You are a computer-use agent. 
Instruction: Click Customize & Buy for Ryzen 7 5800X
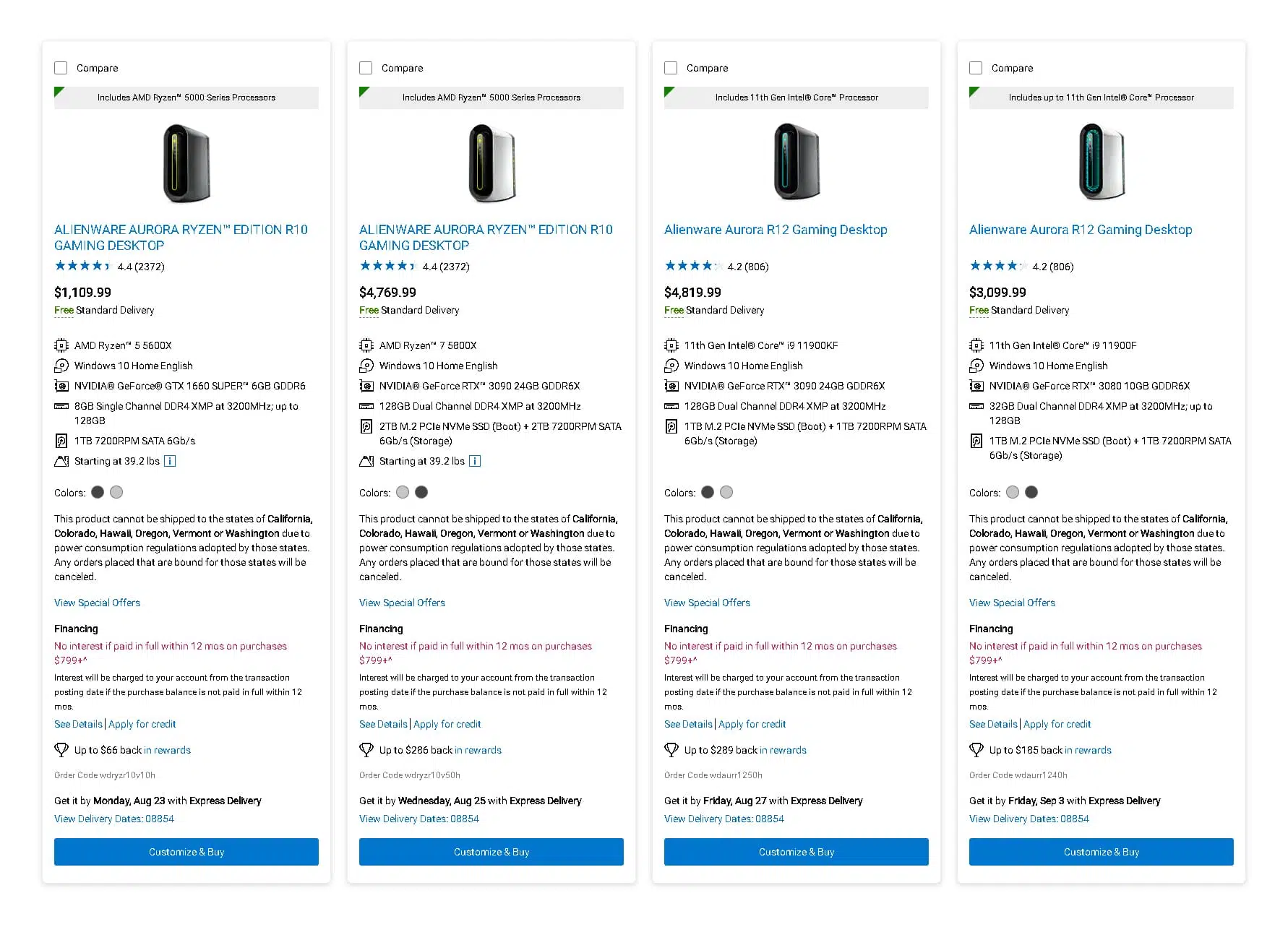coord(491,852)
